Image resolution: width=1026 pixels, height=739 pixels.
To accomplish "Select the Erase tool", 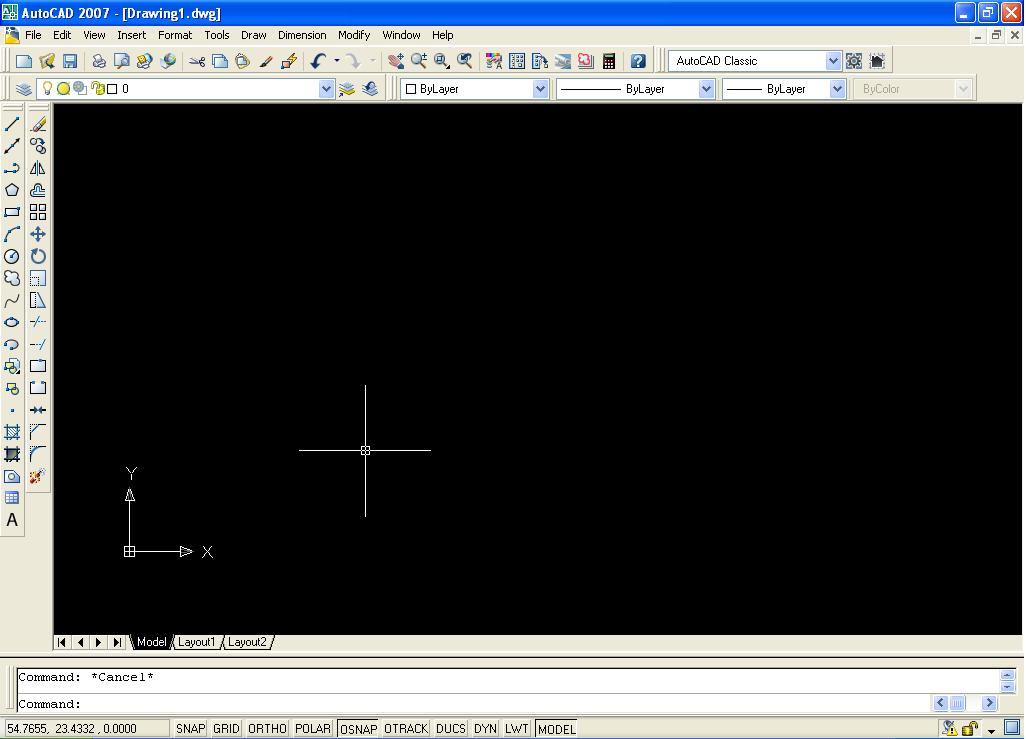I will [36, 123].
